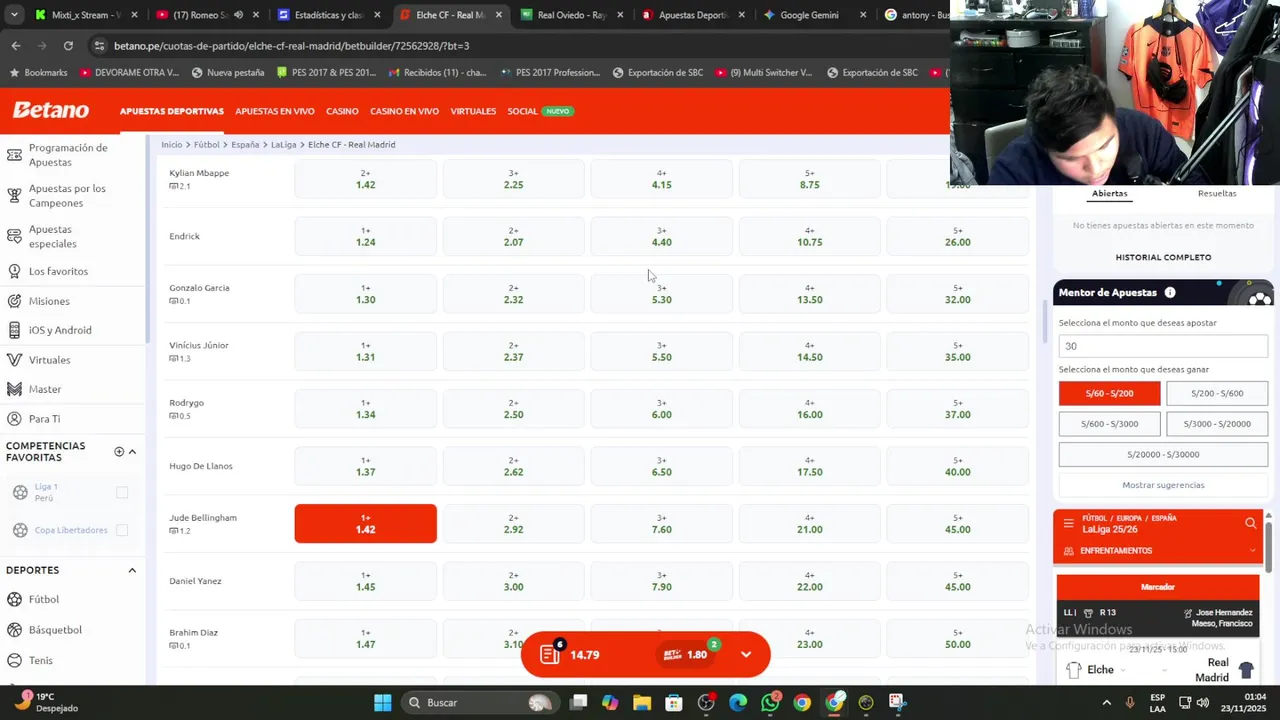Image resolution: width=1280 pixels, height=720 pixels.
Task: Go to the España breadcrumb link
Action: [245, 145]
